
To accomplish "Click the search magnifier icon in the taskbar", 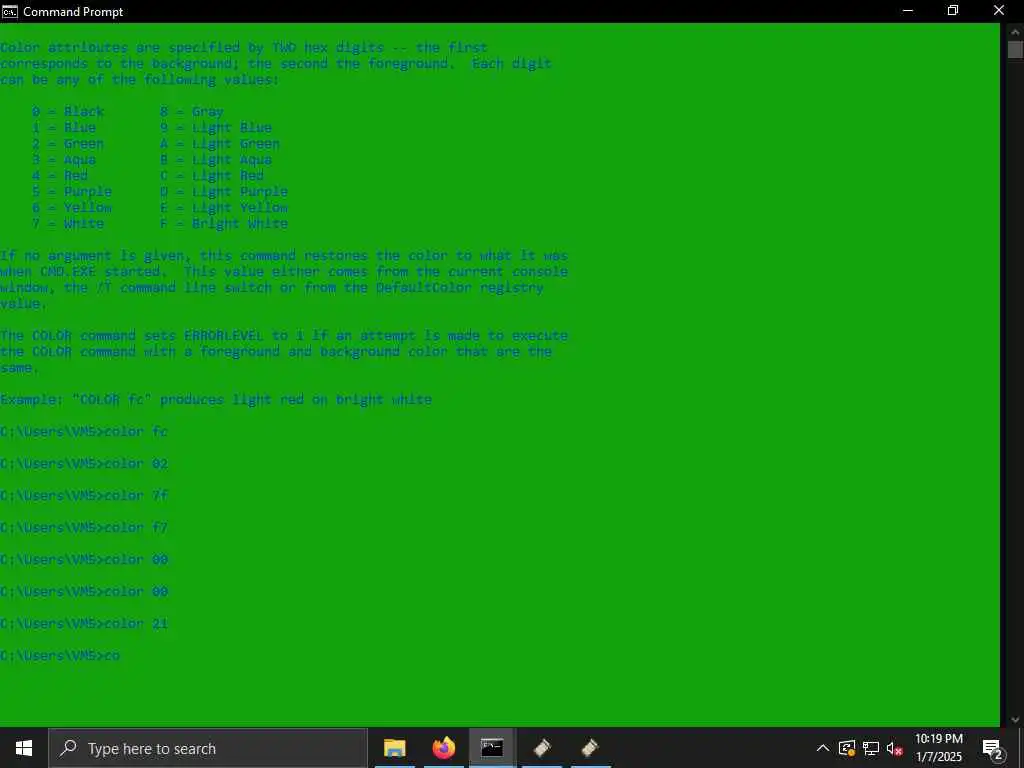I will click(68, 748).
